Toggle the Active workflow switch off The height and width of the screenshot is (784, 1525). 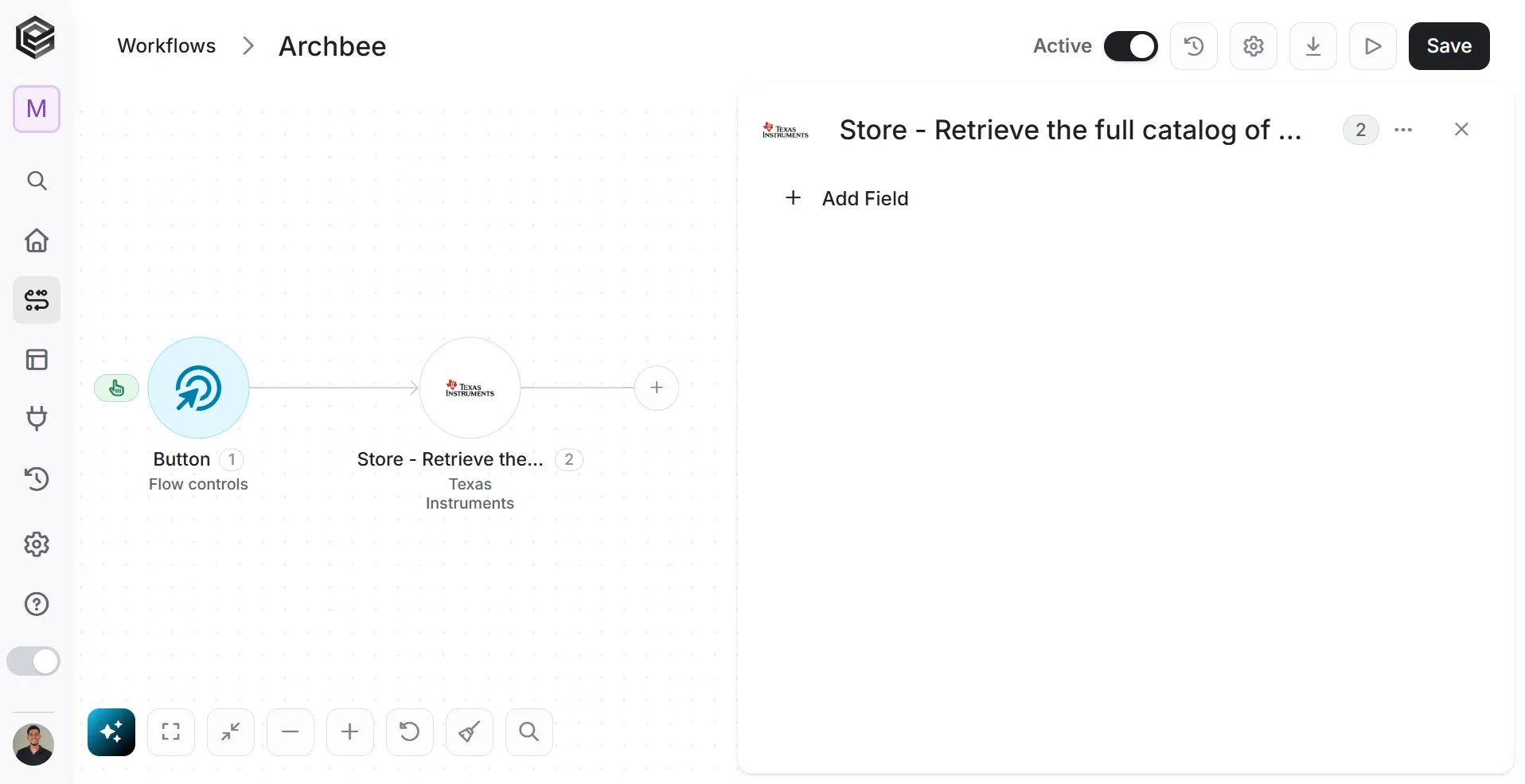(x=1131, y=46)
